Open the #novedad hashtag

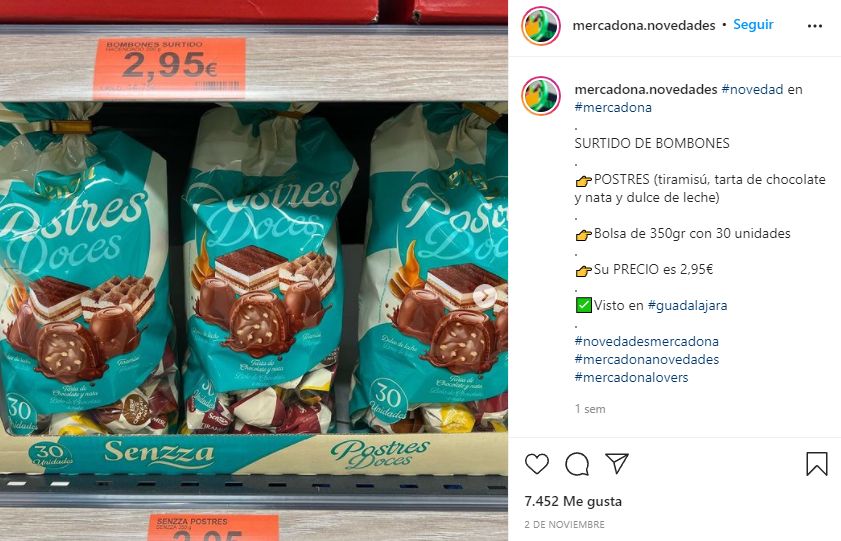(752, 90)
